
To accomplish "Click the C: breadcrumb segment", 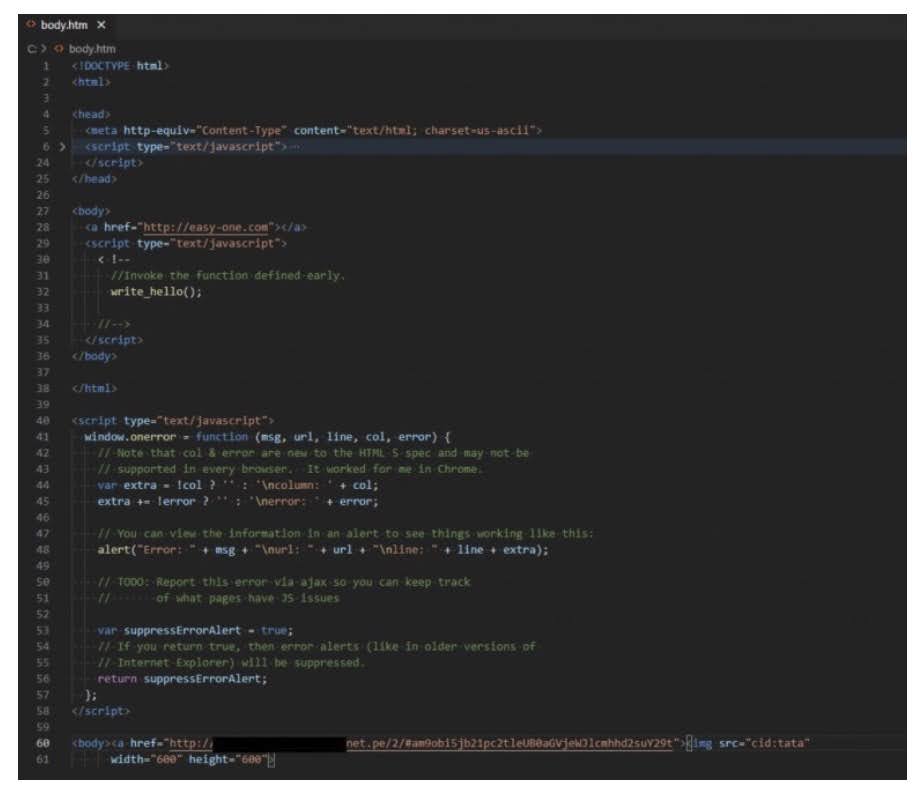I will tap(32, 49).
